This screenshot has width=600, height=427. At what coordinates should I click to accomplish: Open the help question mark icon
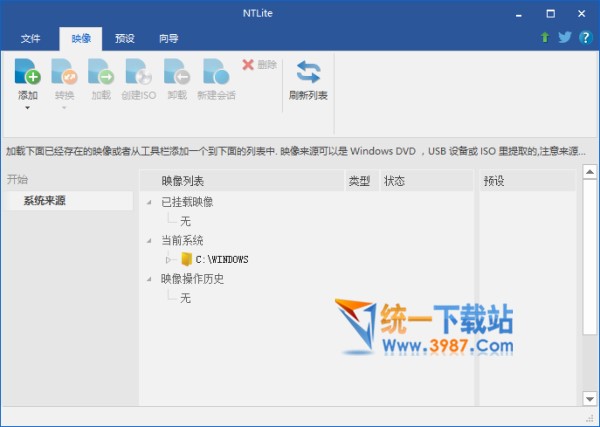point(585,38)
